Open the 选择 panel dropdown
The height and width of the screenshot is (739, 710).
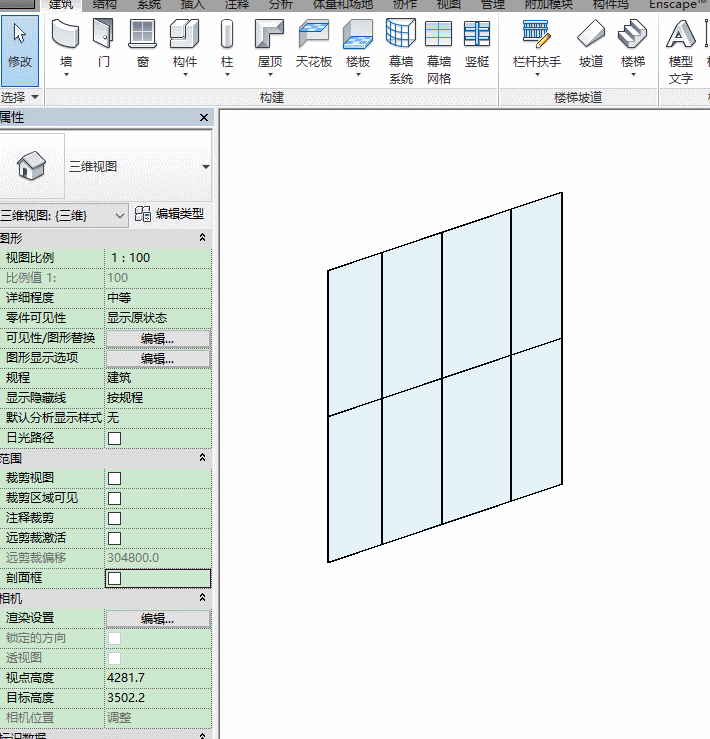pos(34,98)
